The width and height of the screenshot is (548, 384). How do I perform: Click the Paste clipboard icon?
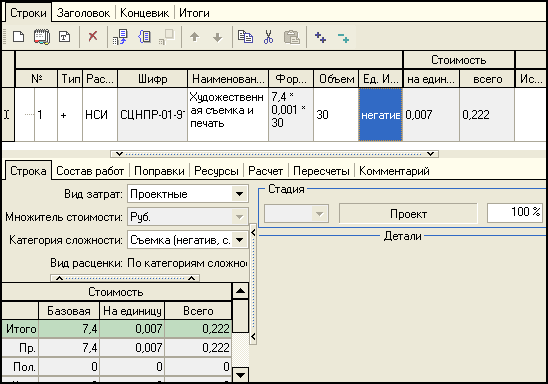click(292, 37)
